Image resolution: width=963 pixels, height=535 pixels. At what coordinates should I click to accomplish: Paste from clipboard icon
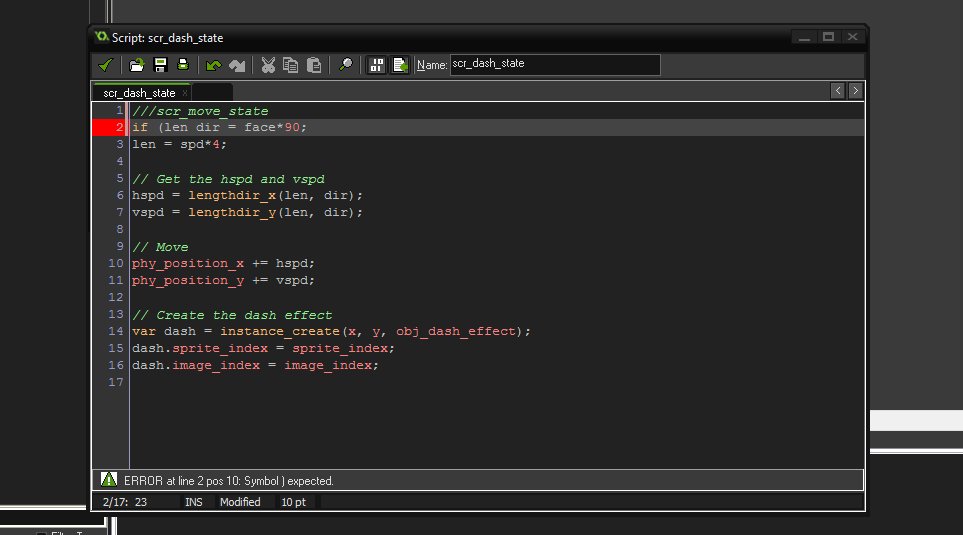314,64
